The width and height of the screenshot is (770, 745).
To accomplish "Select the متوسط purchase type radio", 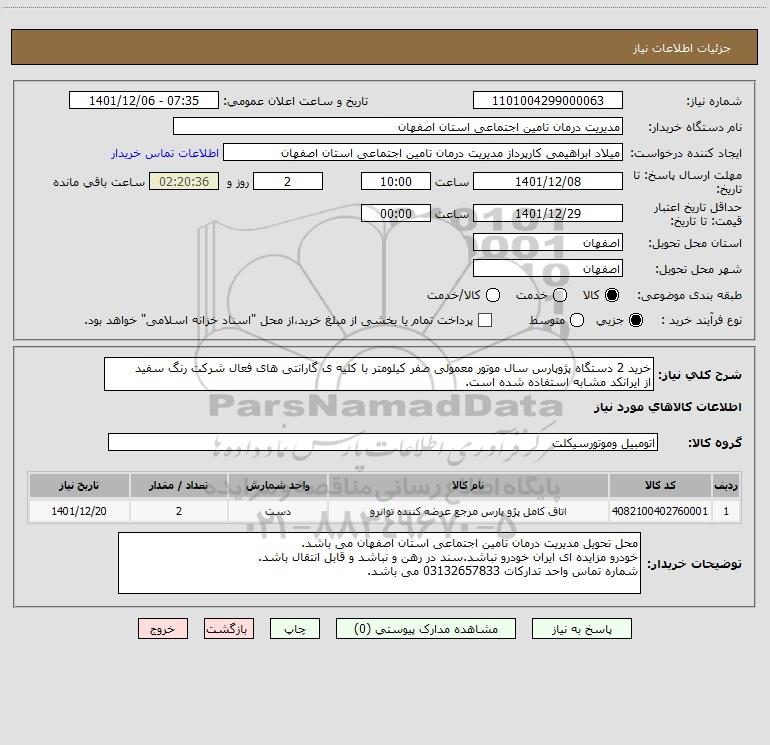I will (x=577, y=320).
